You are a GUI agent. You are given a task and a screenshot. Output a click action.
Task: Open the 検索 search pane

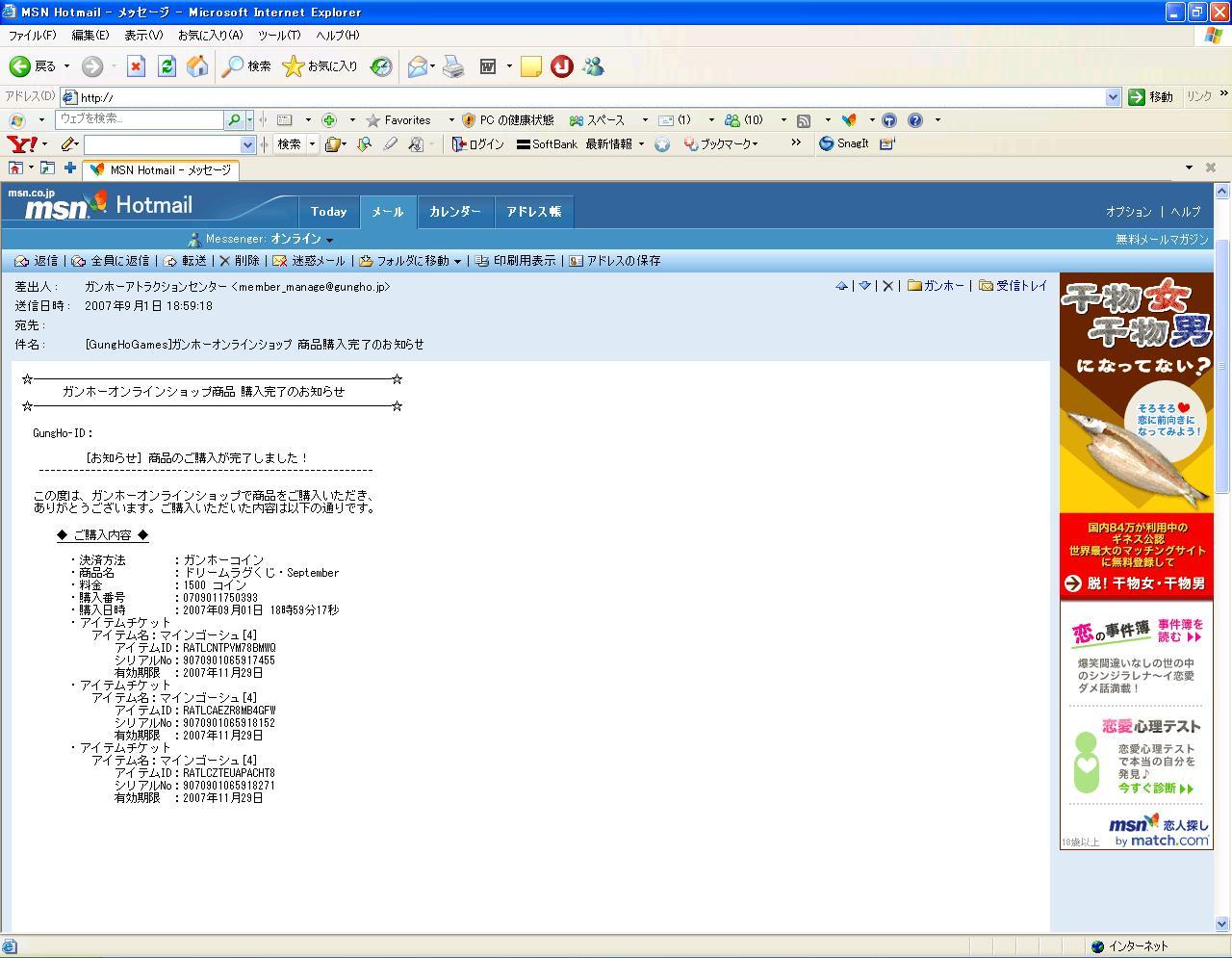click(x=246, y=66)
